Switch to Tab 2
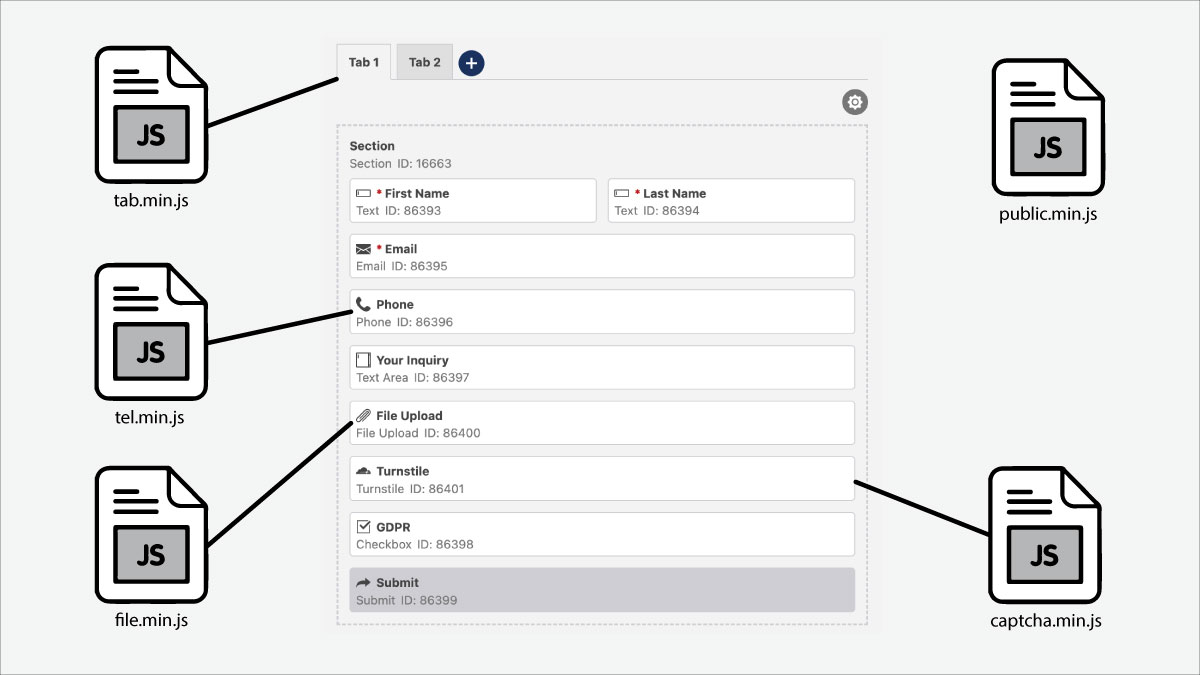This screenshot has width=1200, height=675. click(424, 62)
